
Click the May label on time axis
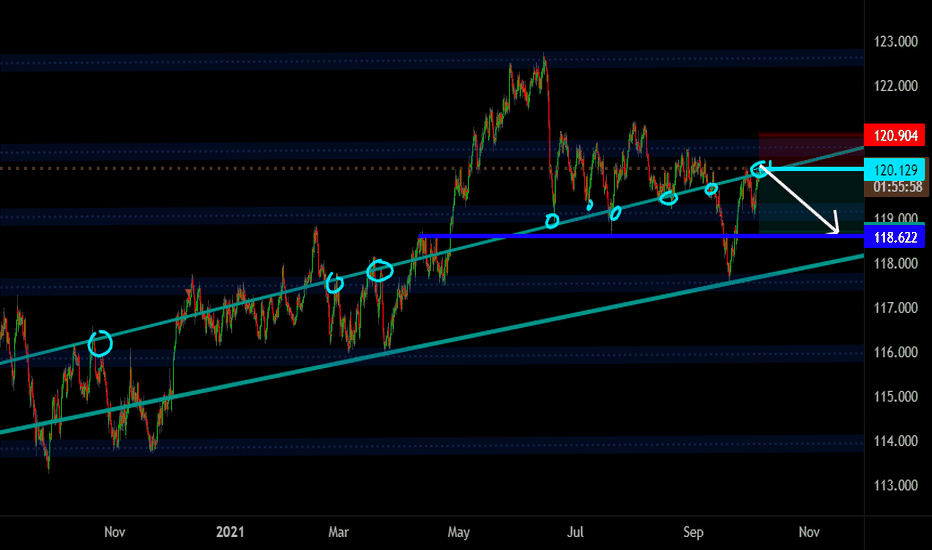(458, 532)
